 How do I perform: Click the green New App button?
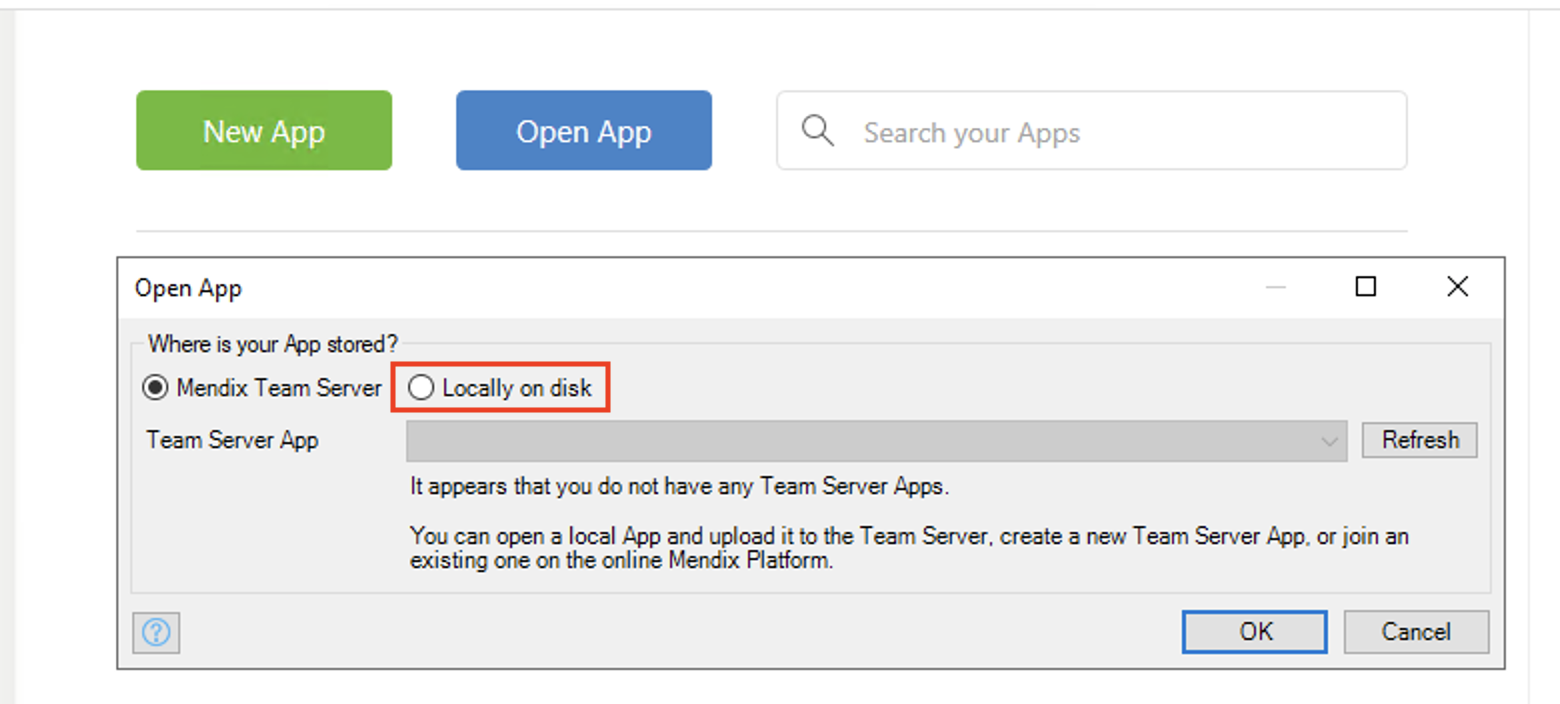click(264, 131)
